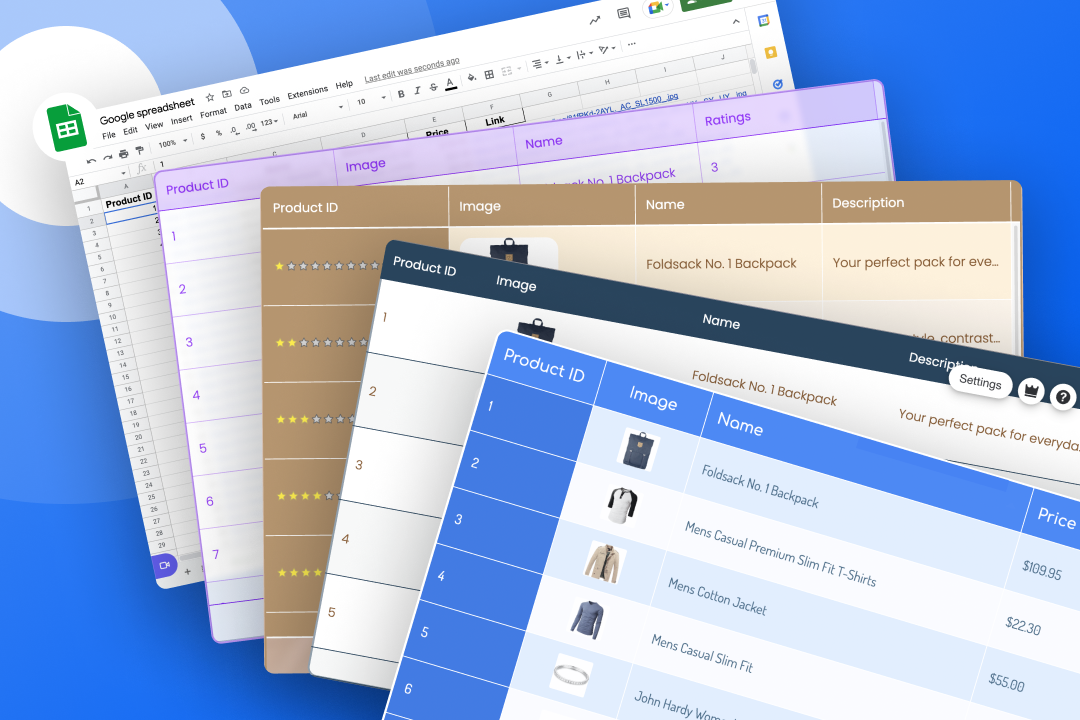Image resolution: width=1080 pixels, height=720 pixels.
Task: Open the vertical align dropdown
Action: (x=562, y=59)
